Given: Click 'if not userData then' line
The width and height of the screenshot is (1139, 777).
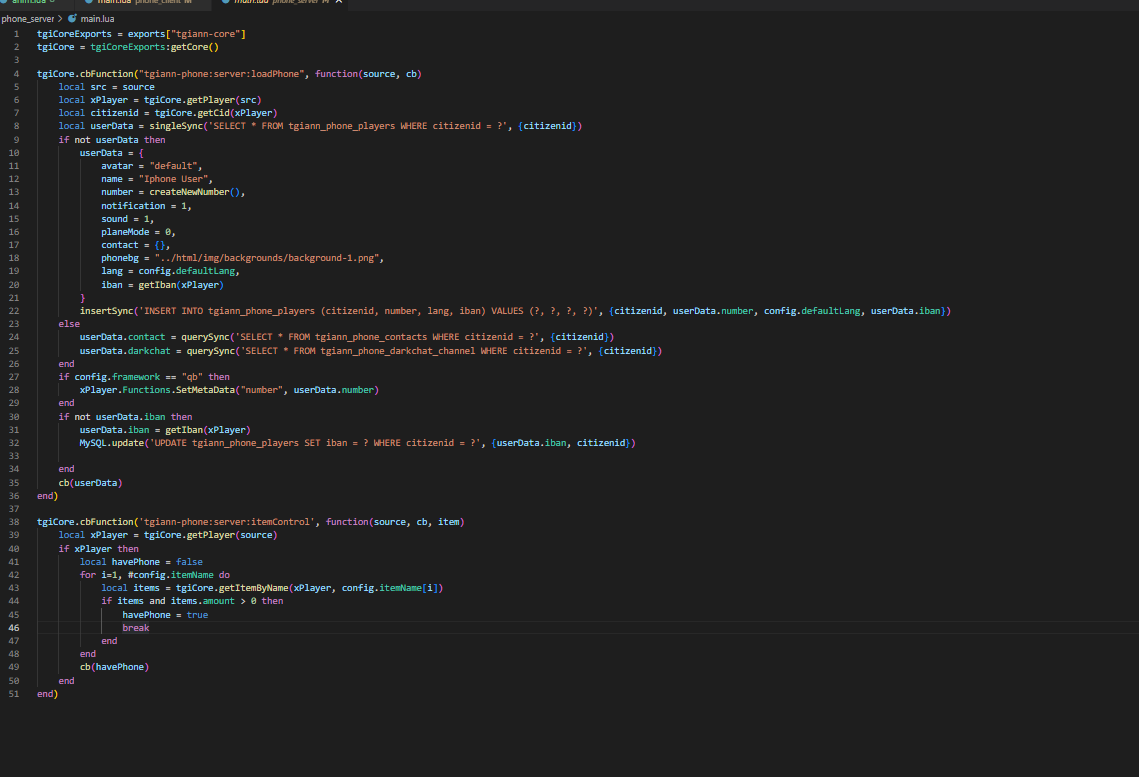Looking at the screenshot, I should point(112,140).
